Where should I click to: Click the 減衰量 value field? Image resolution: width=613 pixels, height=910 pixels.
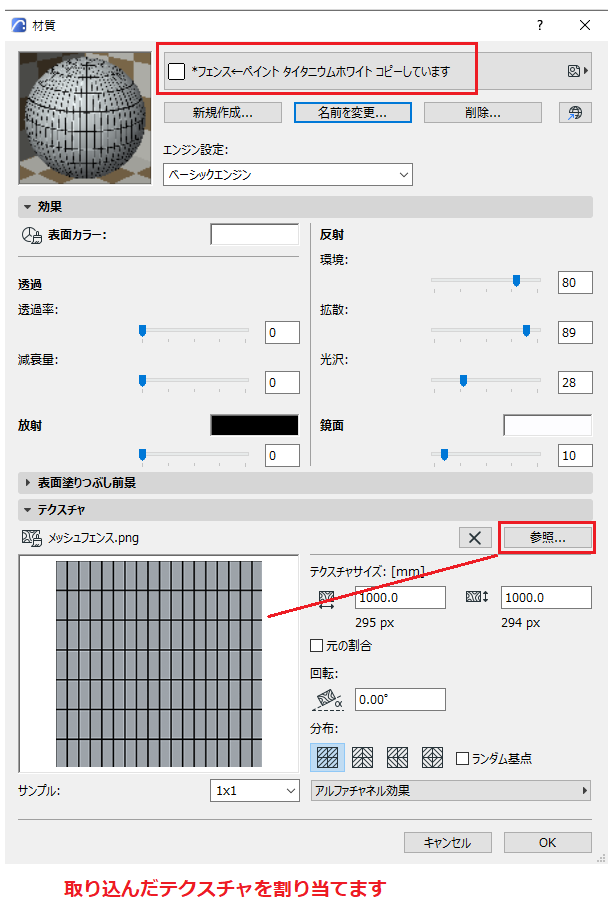[282, 382]
